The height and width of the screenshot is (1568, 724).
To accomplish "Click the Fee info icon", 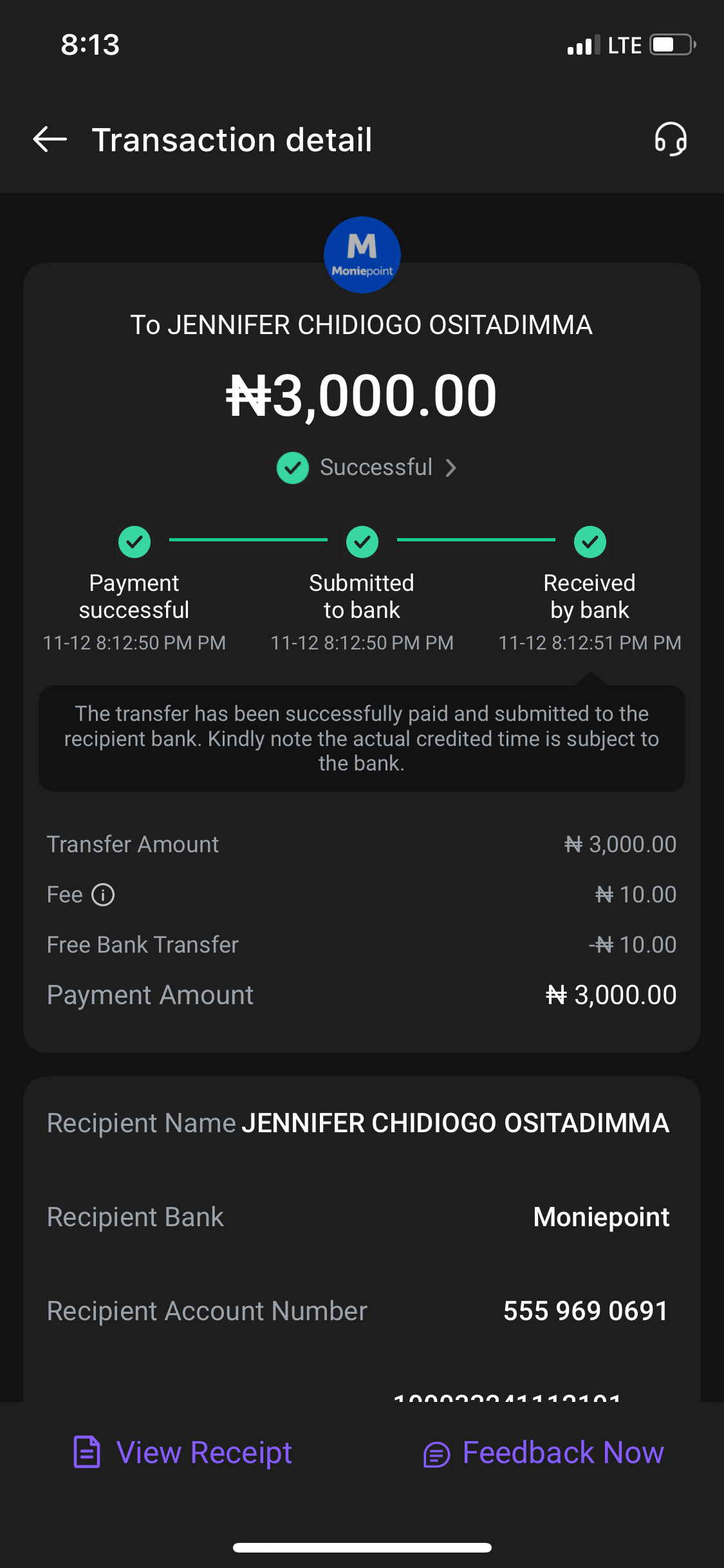I will point(103,895).
